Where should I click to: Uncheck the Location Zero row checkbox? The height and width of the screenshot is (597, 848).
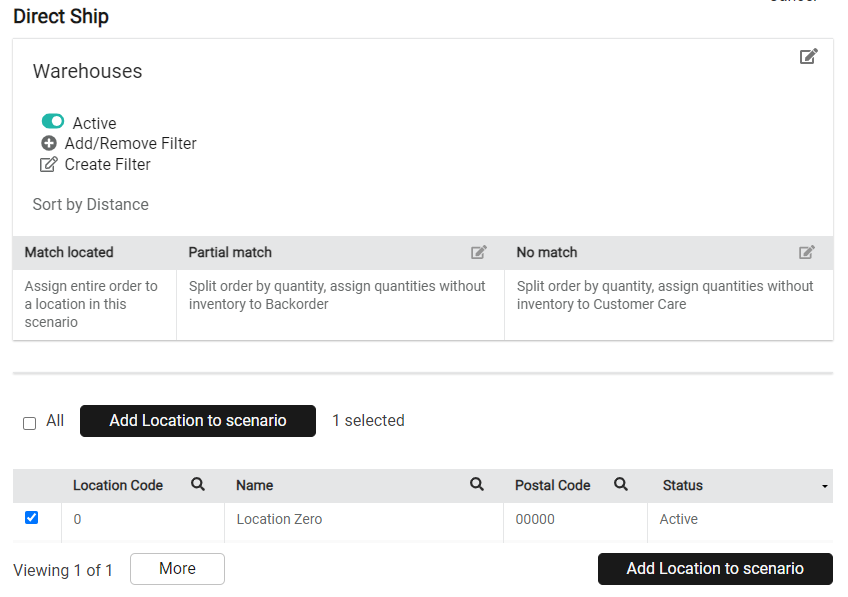[x=31, y=516]
